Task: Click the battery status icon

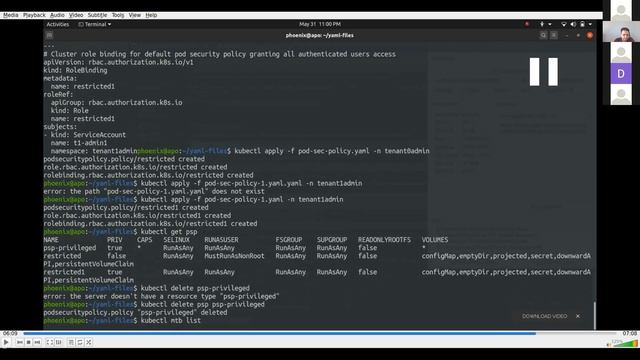Action: (582, 24)
